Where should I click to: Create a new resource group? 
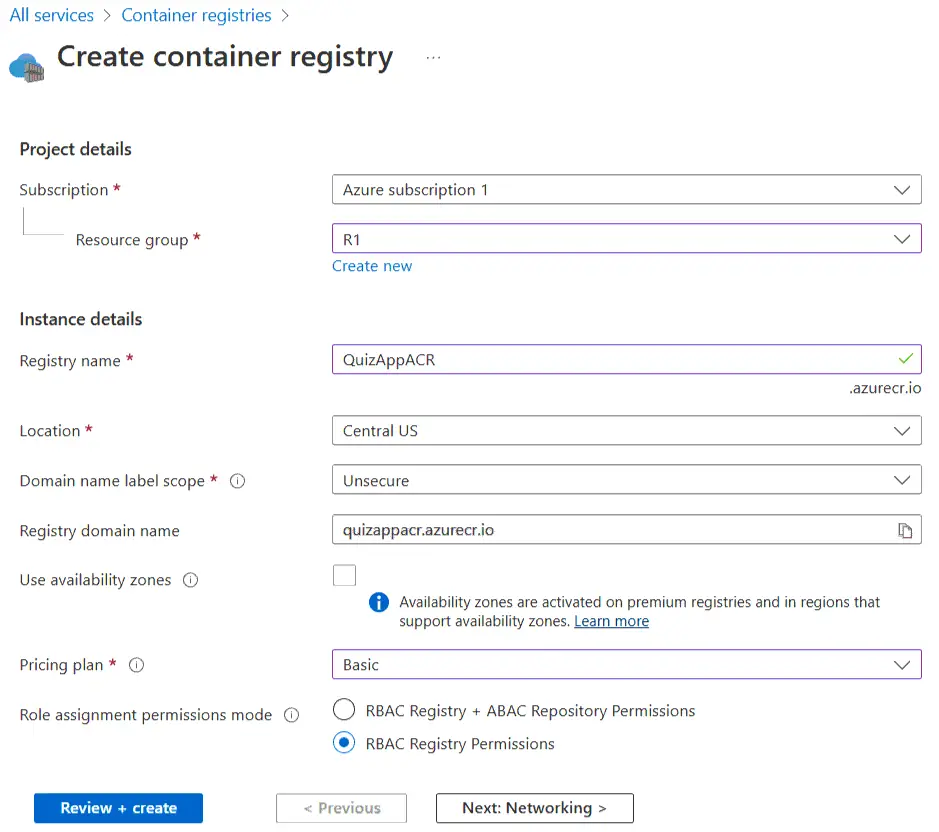(372, 265)
